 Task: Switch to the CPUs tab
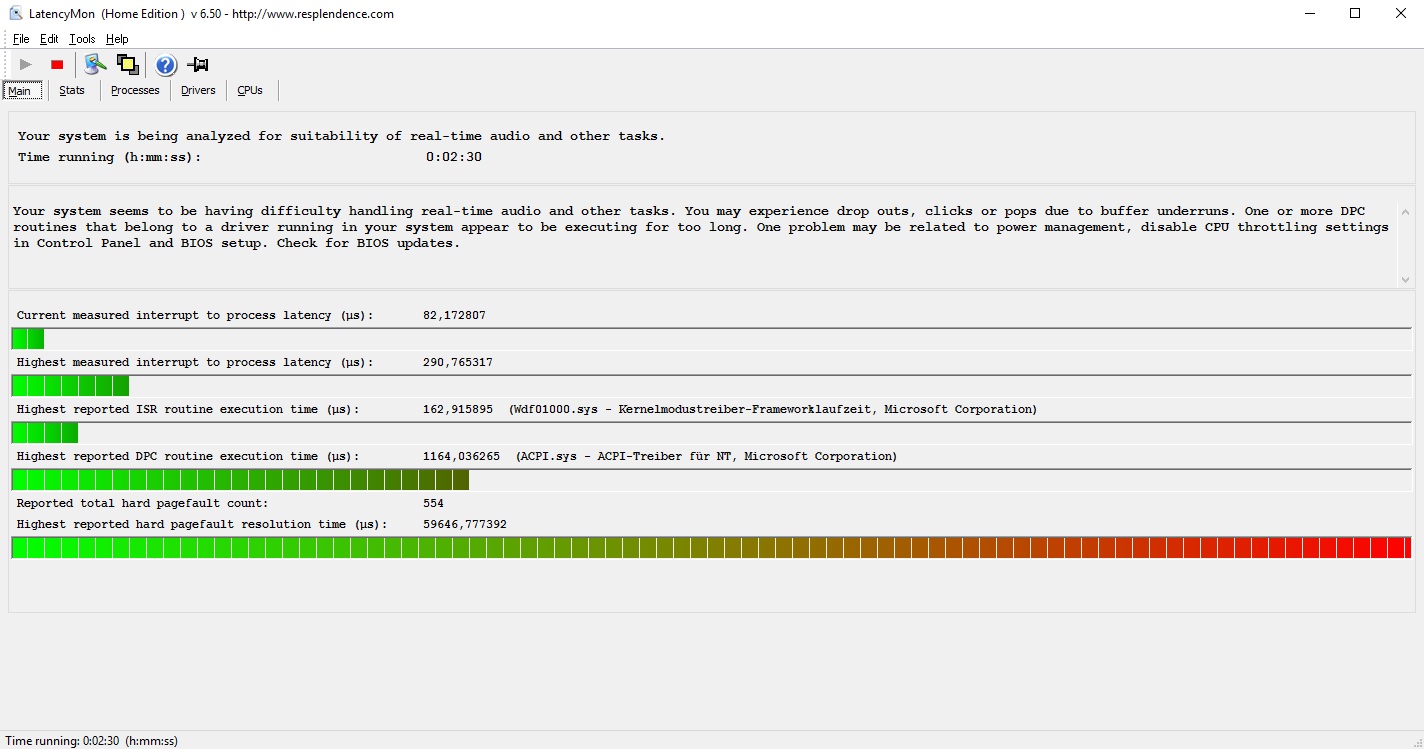250,90
